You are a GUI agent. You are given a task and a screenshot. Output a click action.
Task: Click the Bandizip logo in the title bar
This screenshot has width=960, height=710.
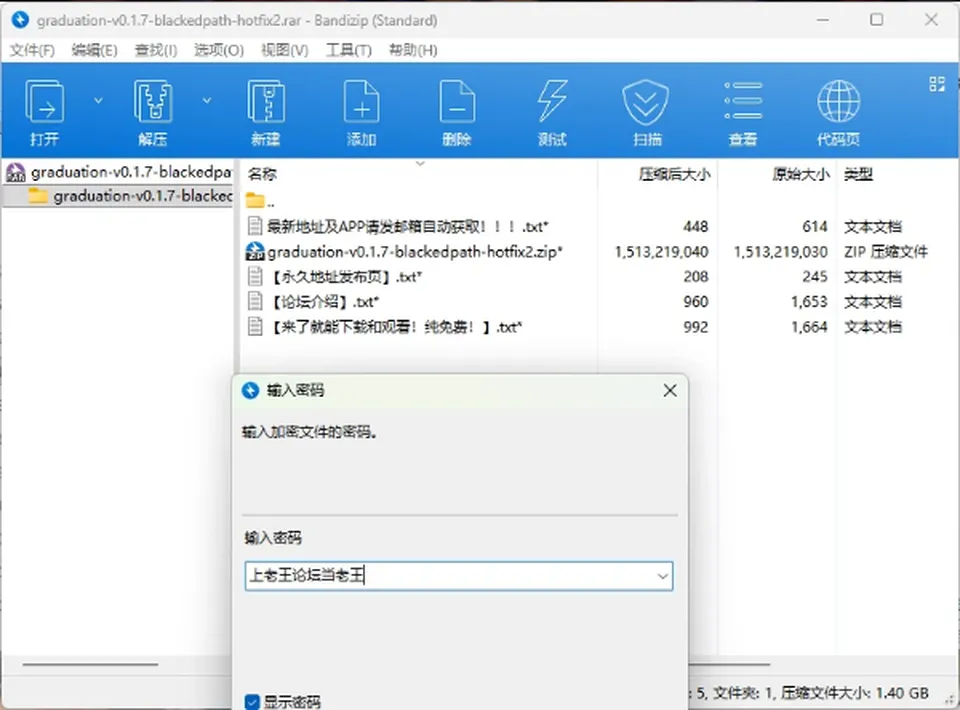(x=20, y=20)
